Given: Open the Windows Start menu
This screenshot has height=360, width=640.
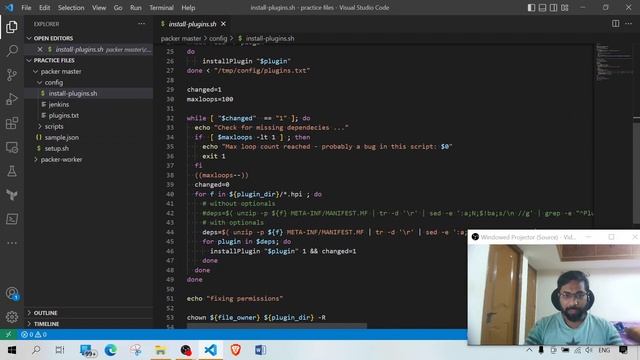Looking at the screenshot, I should [11, 350].
